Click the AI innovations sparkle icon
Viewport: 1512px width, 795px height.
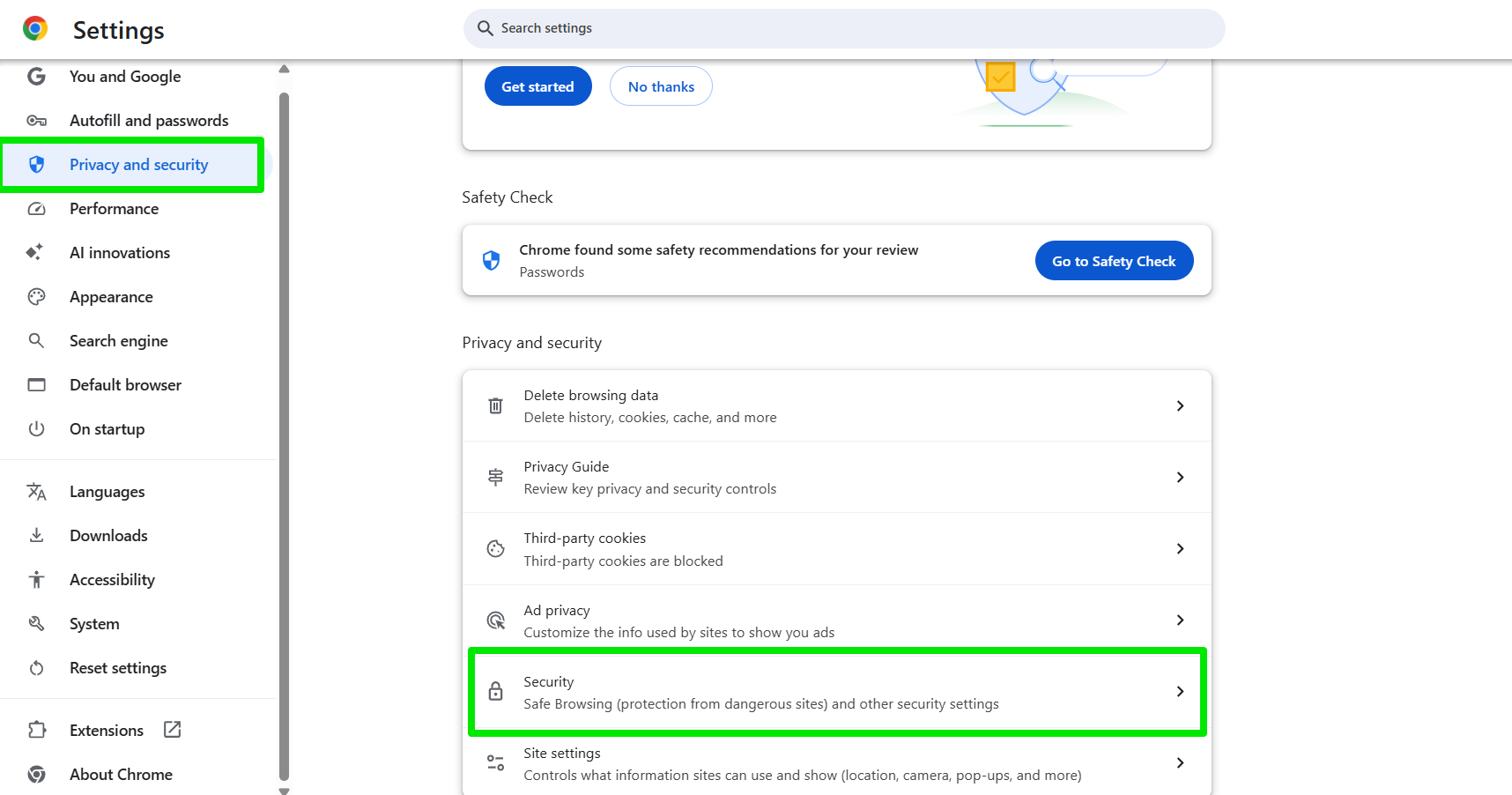(x=35, y=253)
